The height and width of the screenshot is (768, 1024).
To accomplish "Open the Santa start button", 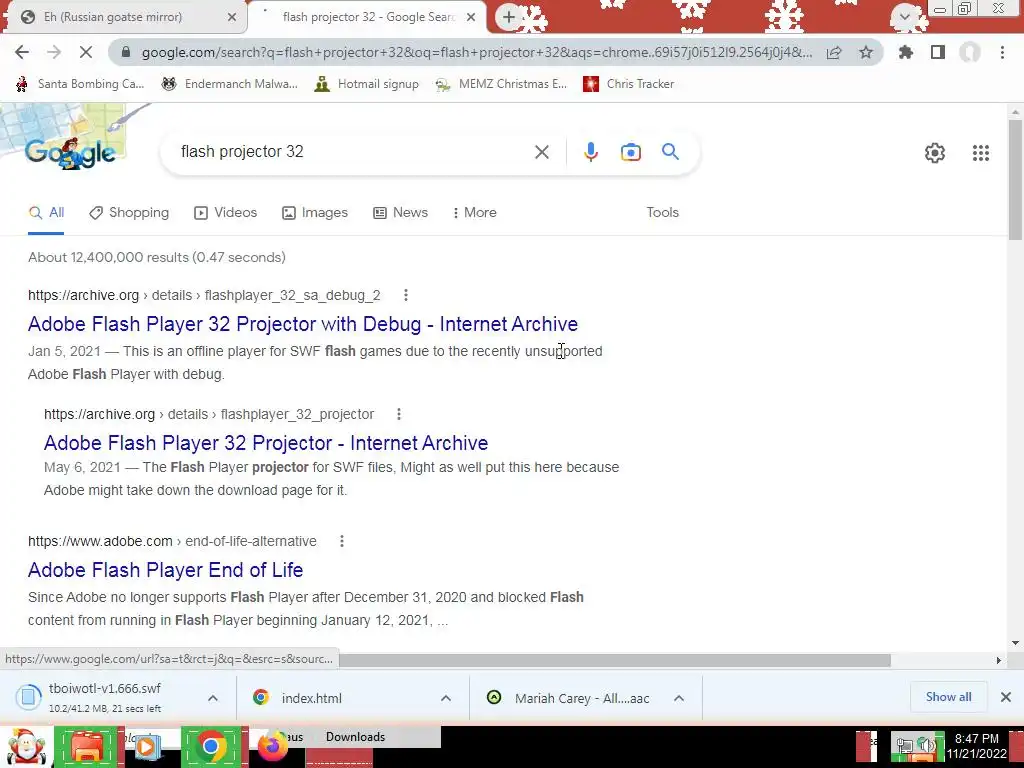I will click(x=25, y=746).
